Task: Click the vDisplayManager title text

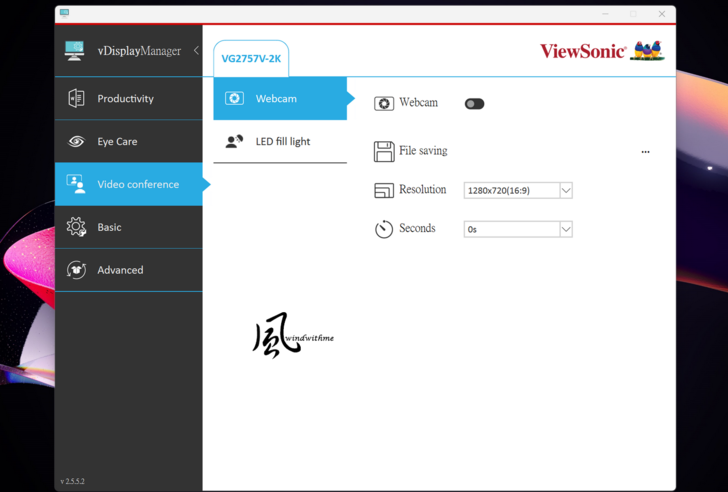Action: (x=139, y=51)
